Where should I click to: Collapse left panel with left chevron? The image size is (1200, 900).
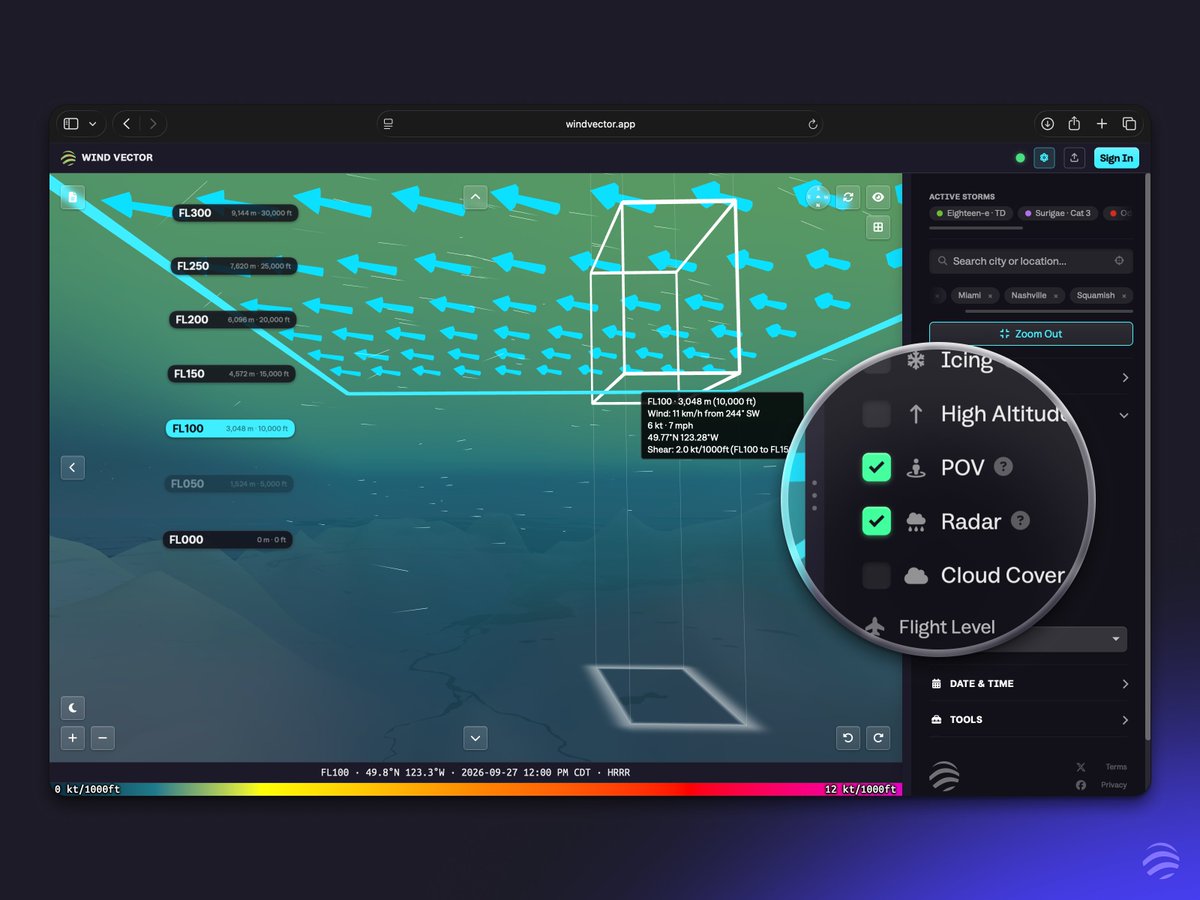click(x=73, y=467)
